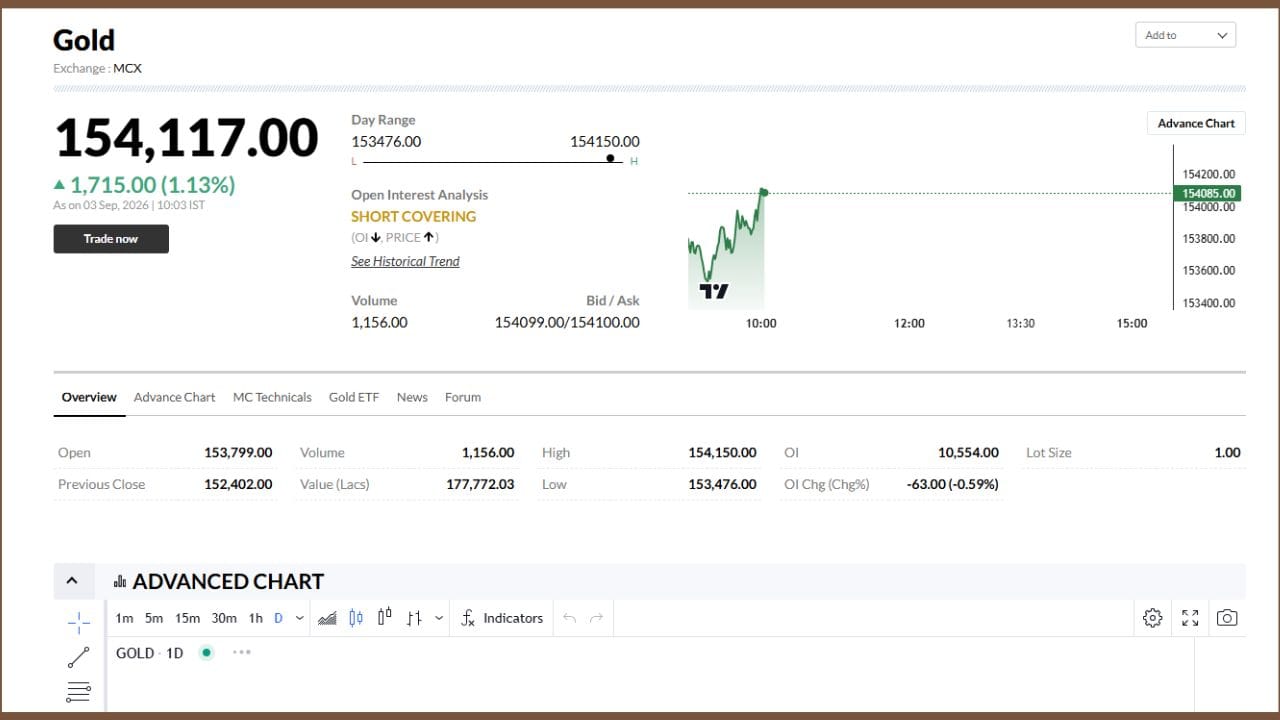Open the MC Technicals tab
Viewport: 1280px width, 720px height.
pos(272,397)
